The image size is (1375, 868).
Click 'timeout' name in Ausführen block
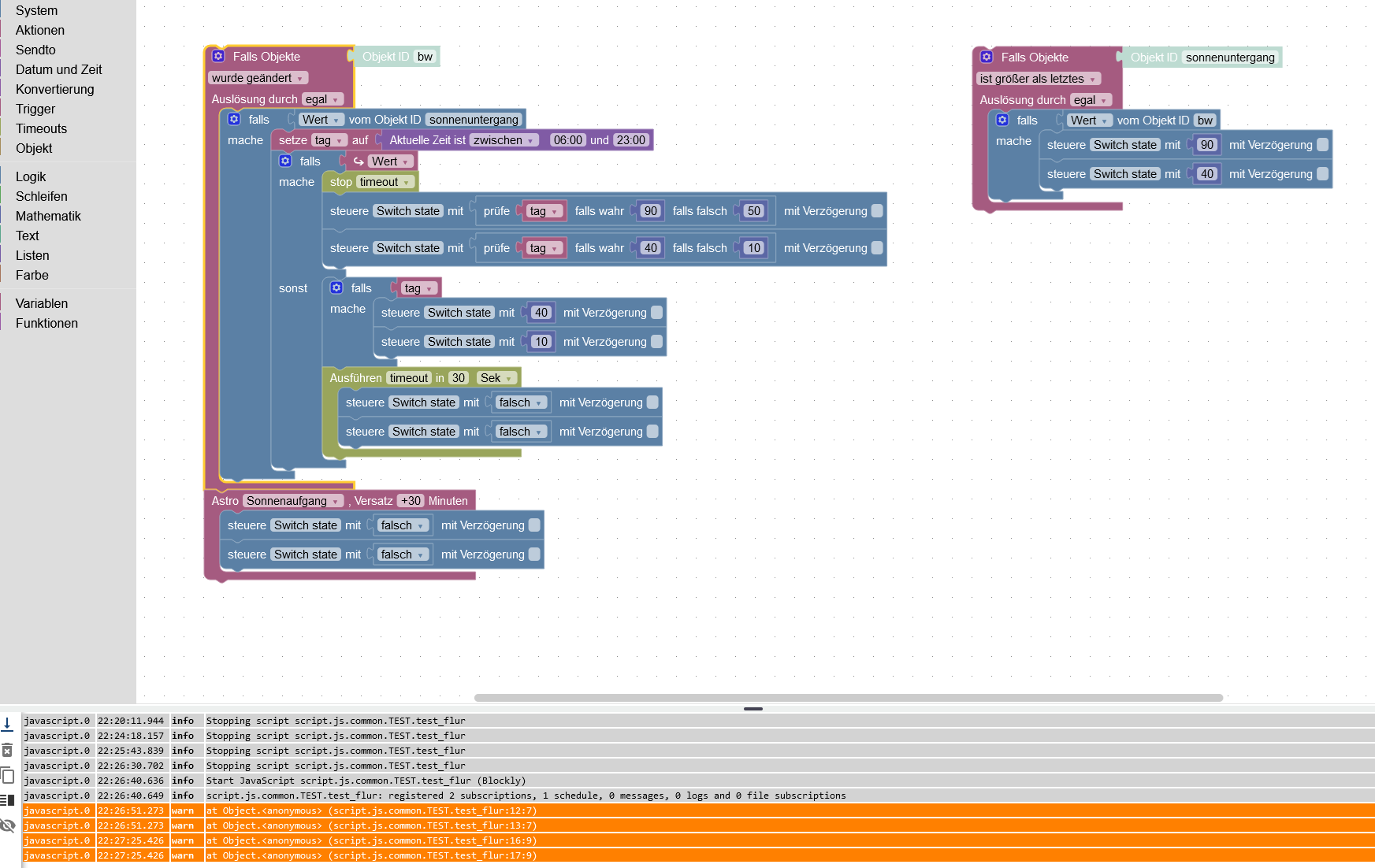click(409, 378)
